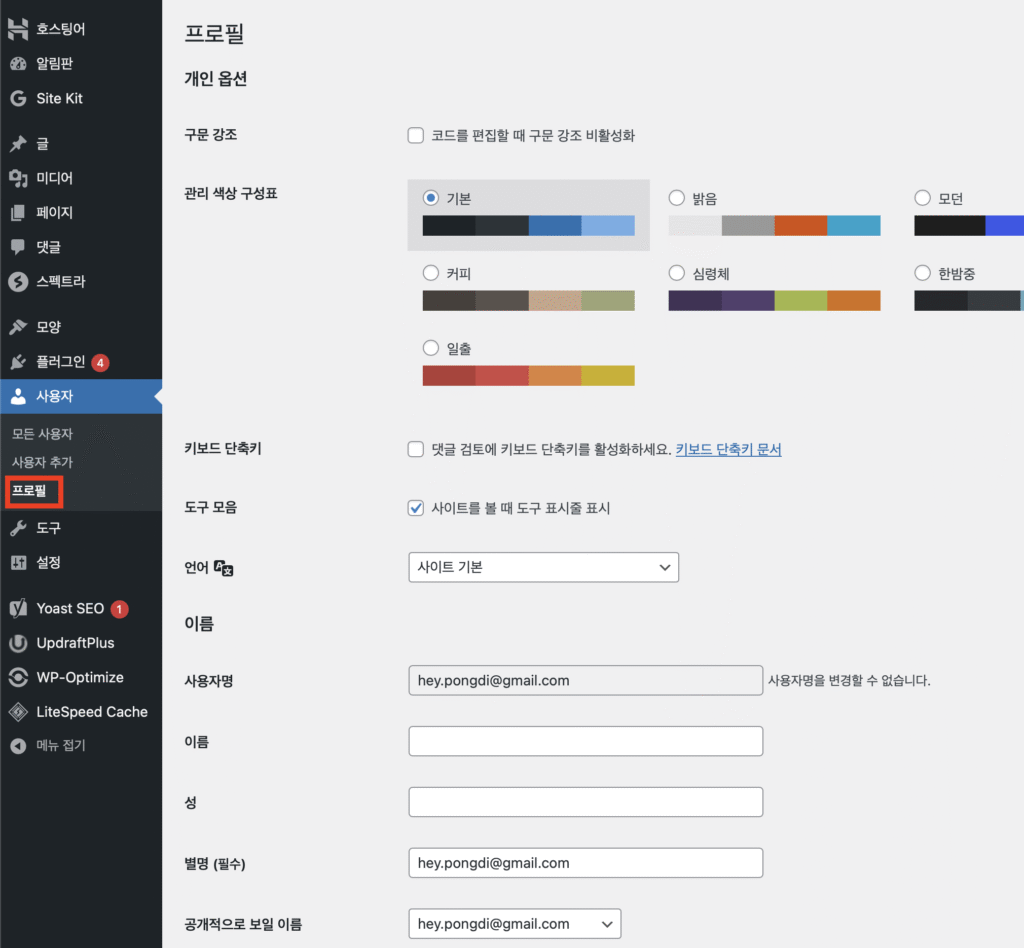Pick the 일출 color palette swatch
Viewport: 1024px width, 948px height.
[x=528, y=376]
